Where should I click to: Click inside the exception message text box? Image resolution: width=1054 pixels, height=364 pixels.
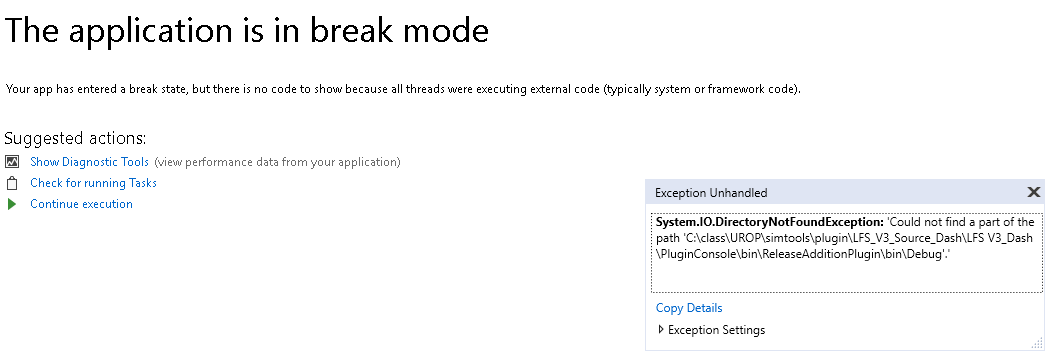pos(846,253)
